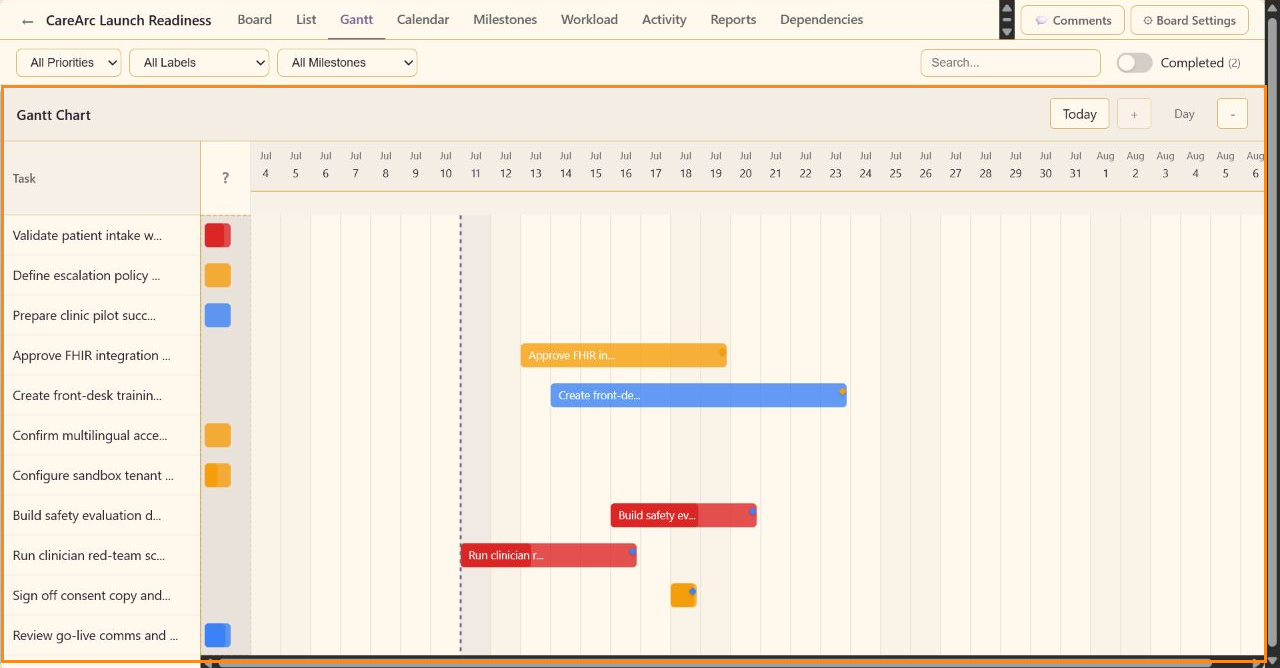The width and height of the screenshot is (1280, 668).
Task: Click the end handle of Create front-desk bar
Action: [842, 392]
